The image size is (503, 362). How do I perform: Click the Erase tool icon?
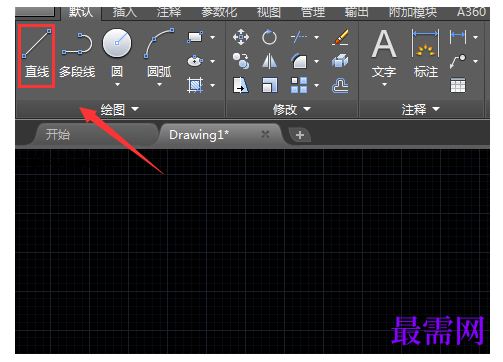341,37
